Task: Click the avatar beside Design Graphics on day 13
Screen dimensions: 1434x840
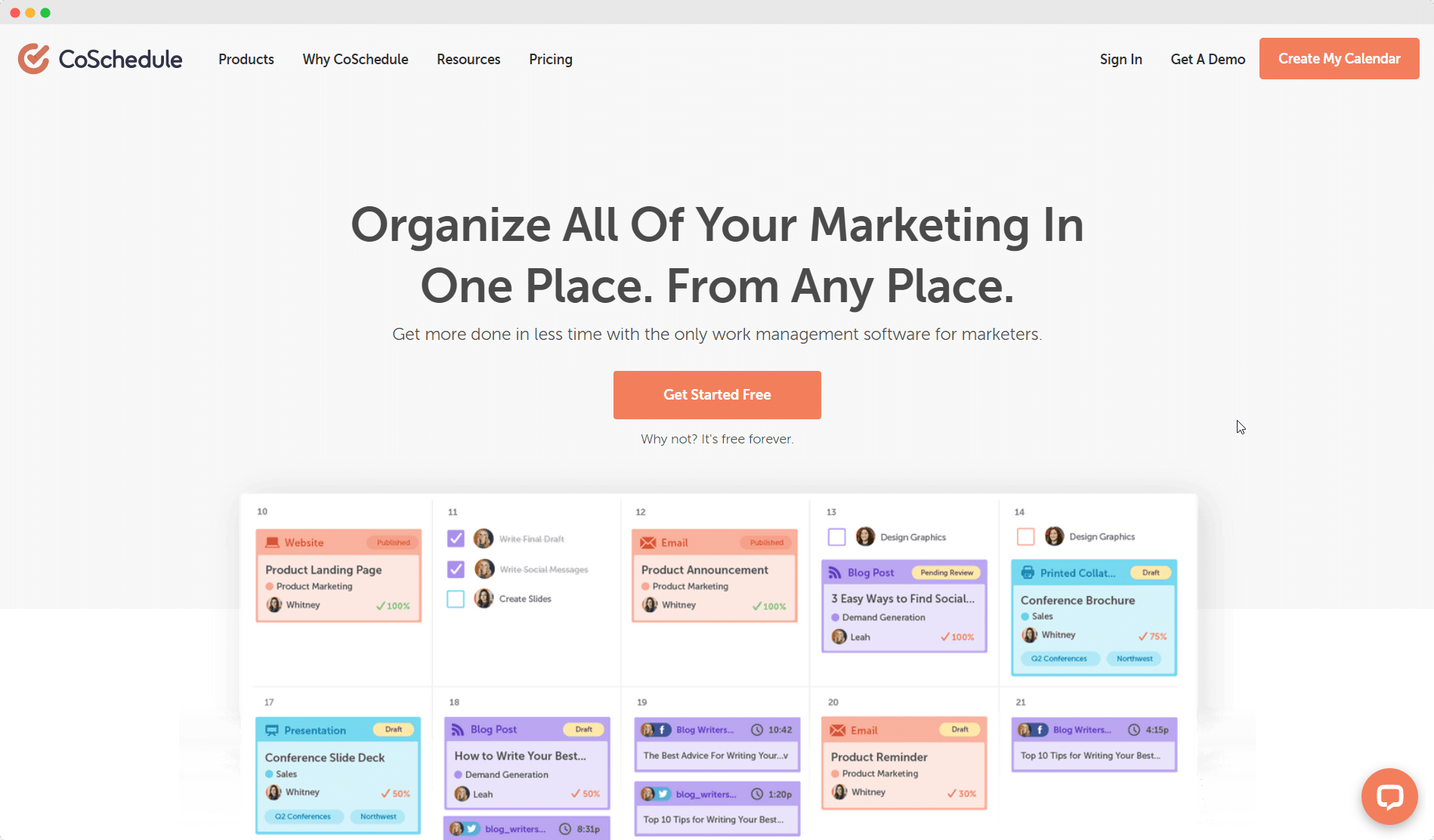Action: tap(866, 537)
